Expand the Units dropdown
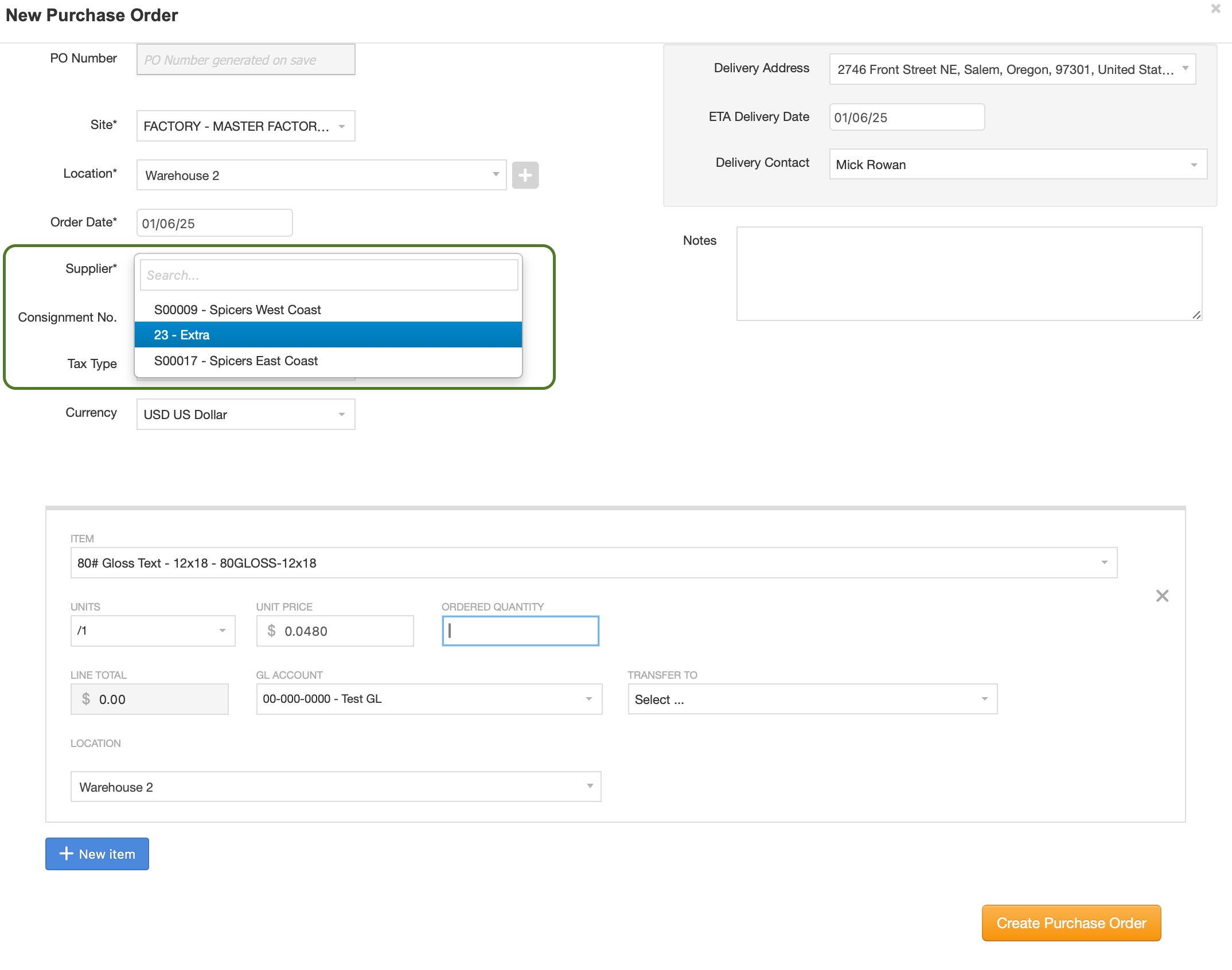Viewport: 1232px width, 970px height. pos(153,631)
